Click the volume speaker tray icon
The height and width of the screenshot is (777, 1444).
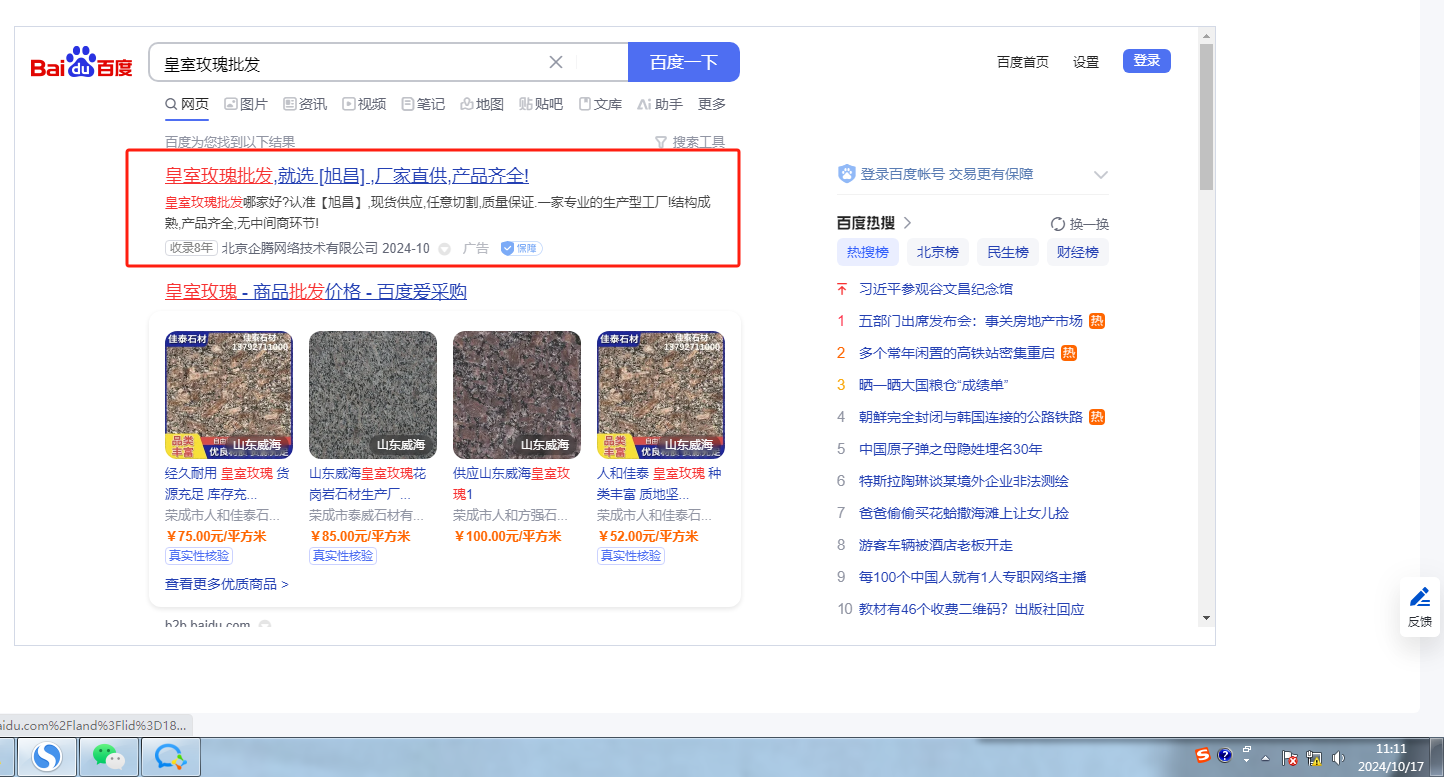1339,757
